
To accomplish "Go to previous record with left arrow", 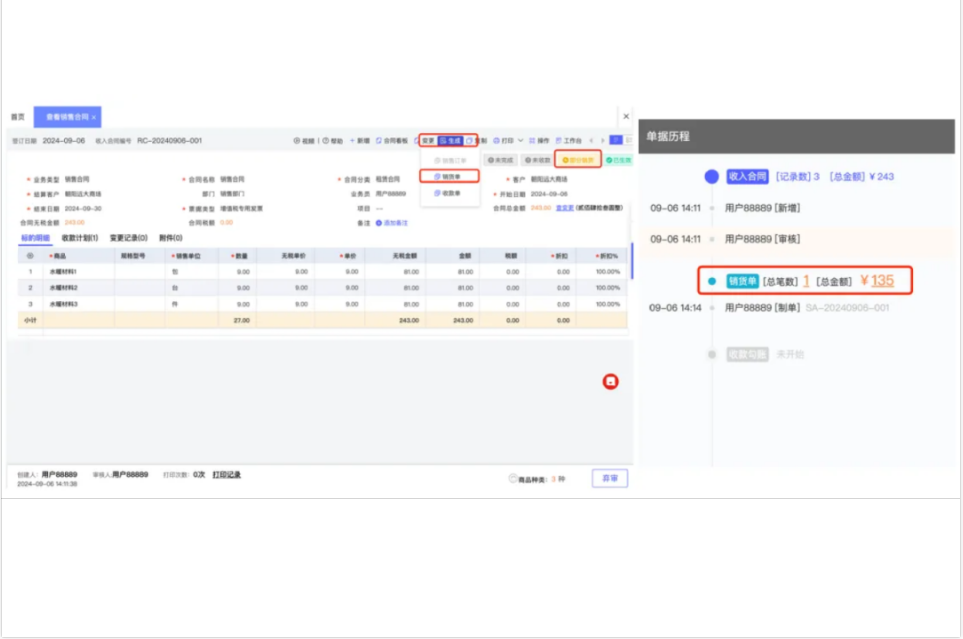I will (591, 141).
